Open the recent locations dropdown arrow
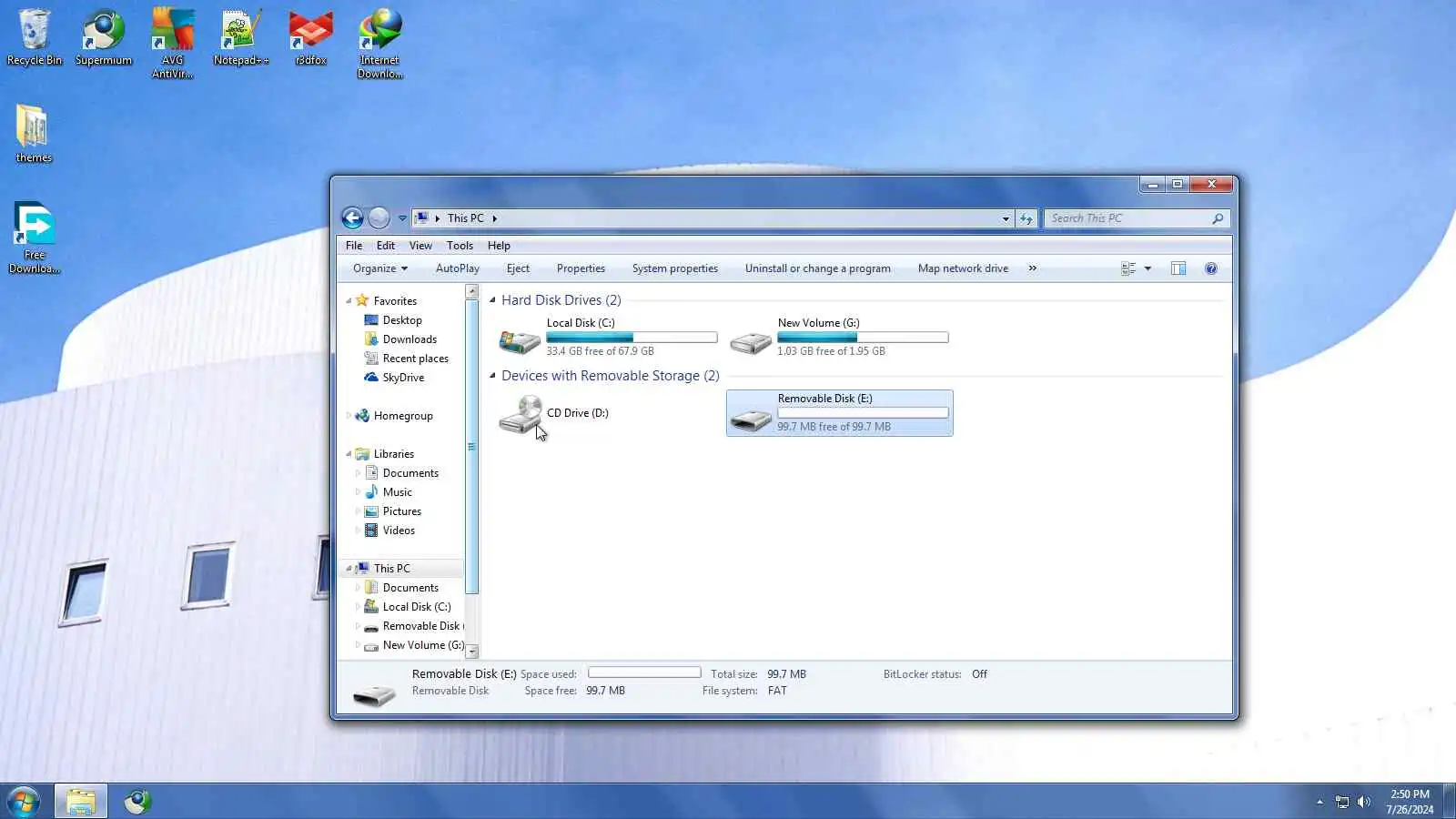 click(402, 218)
